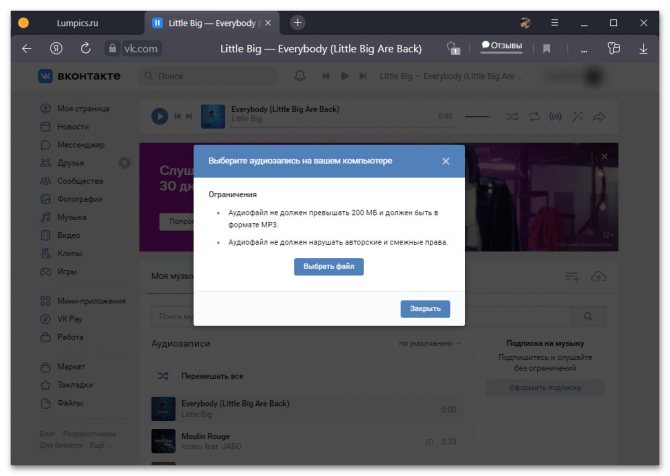
Task: Click the padlock site security icon
Action: (x=112, y=48)
